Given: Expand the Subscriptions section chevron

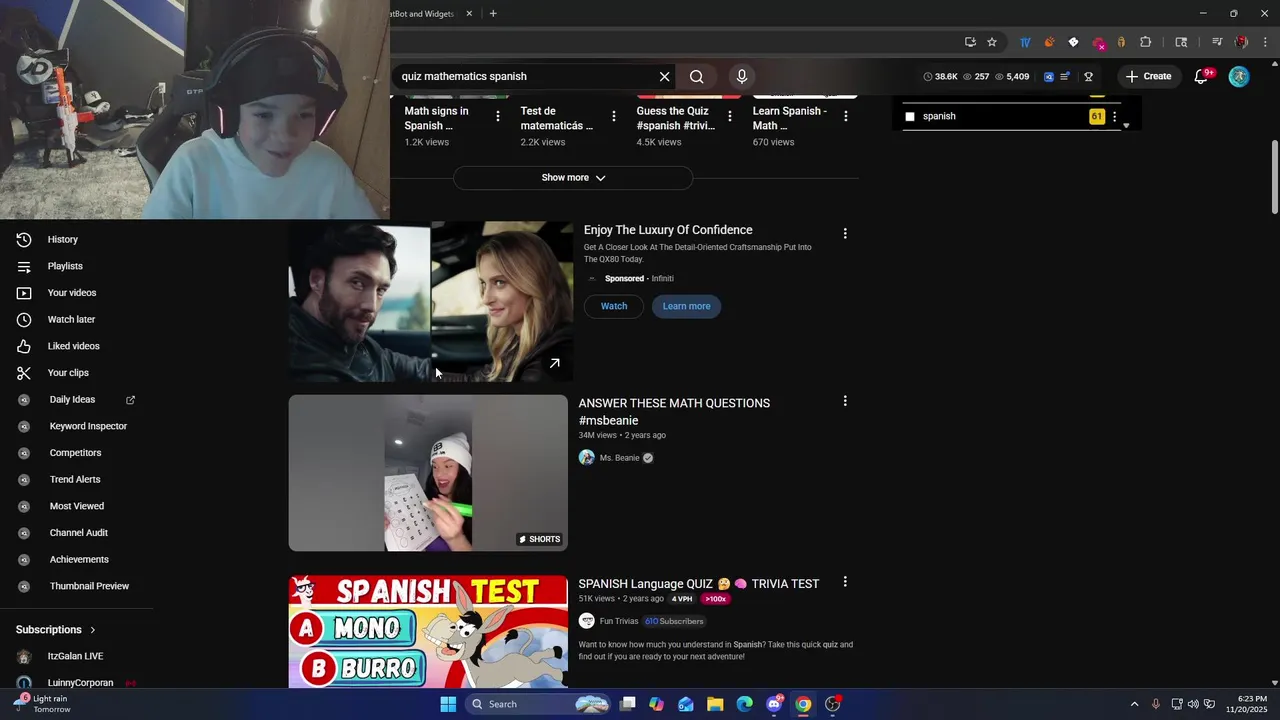Looking at the screenshot, I should coord(93,630).
